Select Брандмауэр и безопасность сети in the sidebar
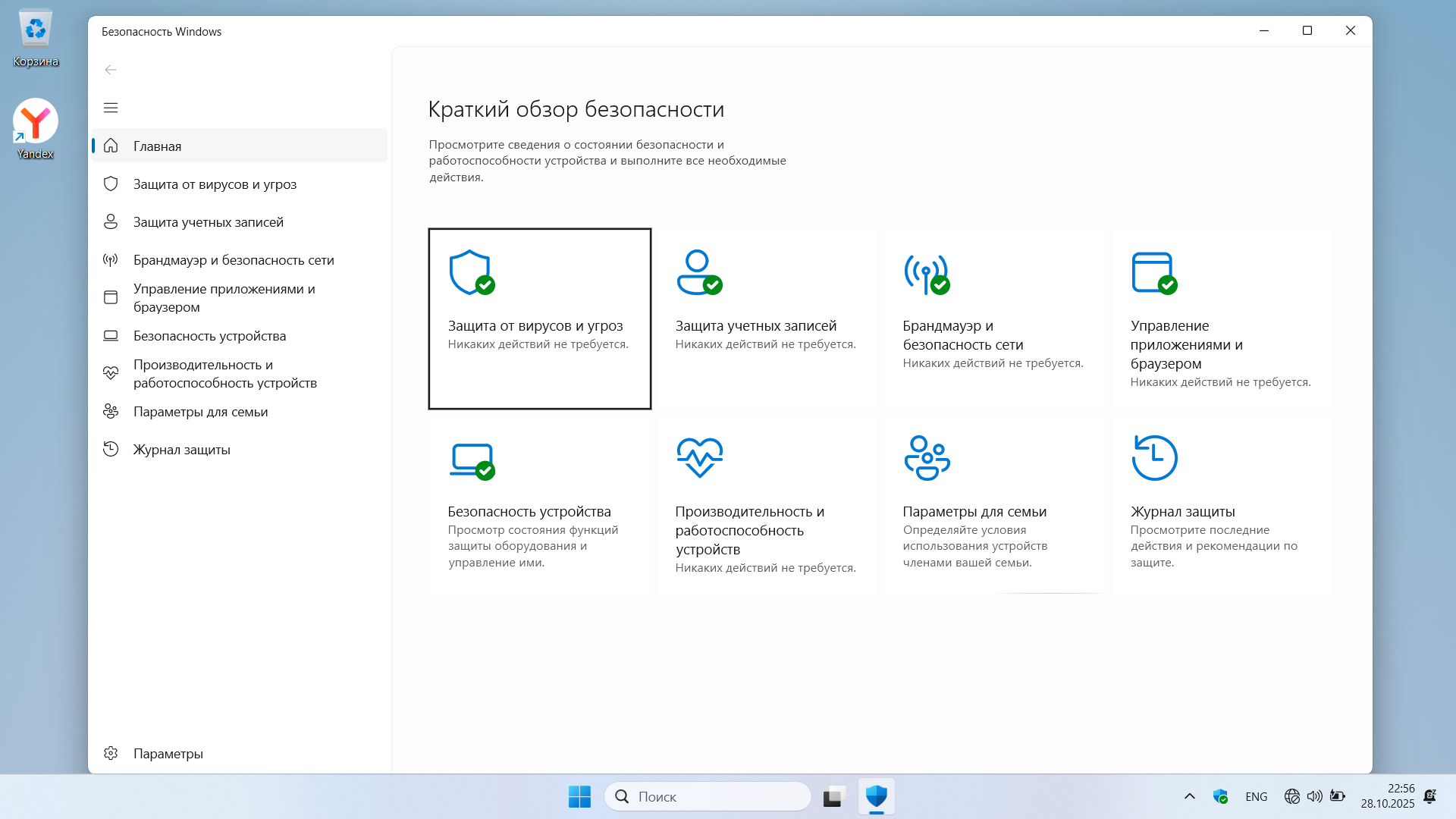The image size is (1456, 819). point(234,260)
